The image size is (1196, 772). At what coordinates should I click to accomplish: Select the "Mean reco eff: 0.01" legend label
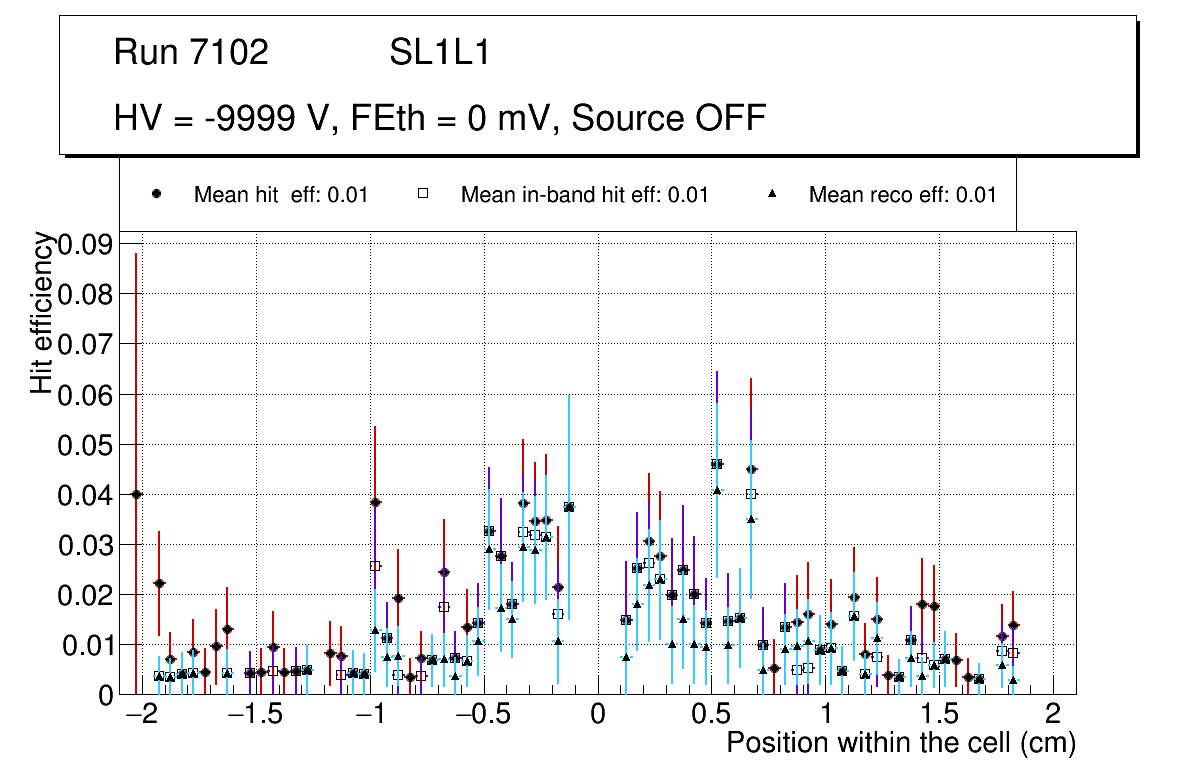[902, 195]
